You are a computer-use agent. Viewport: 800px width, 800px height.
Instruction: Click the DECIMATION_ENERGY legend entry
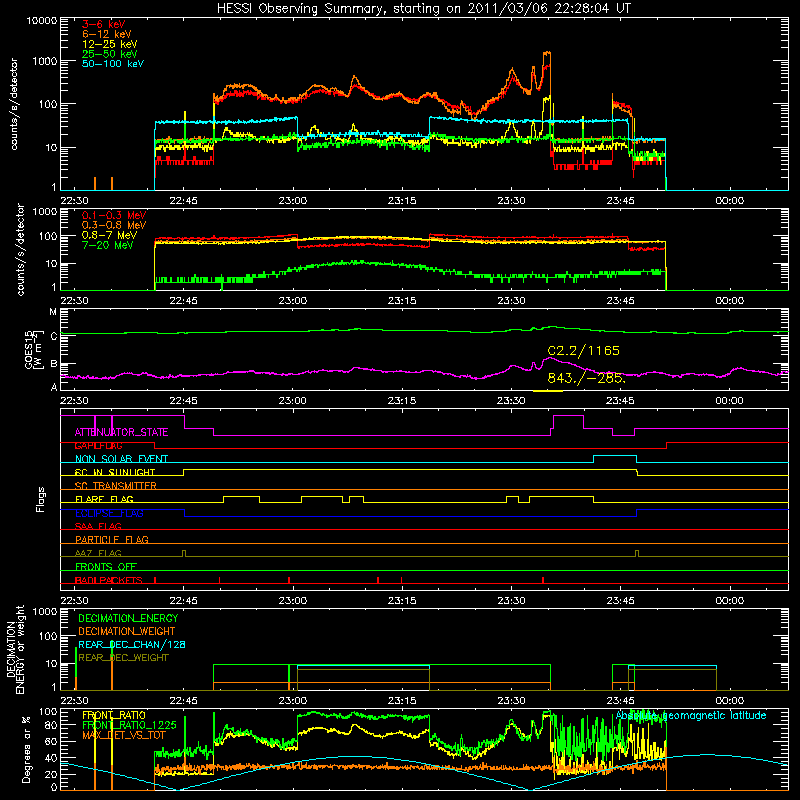coord(128,618)
